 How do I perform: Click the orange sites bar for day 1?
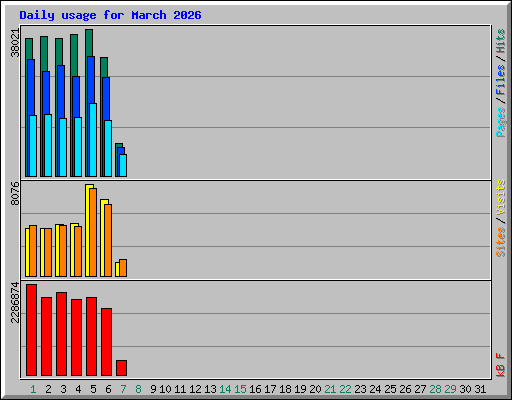(33, 251)
